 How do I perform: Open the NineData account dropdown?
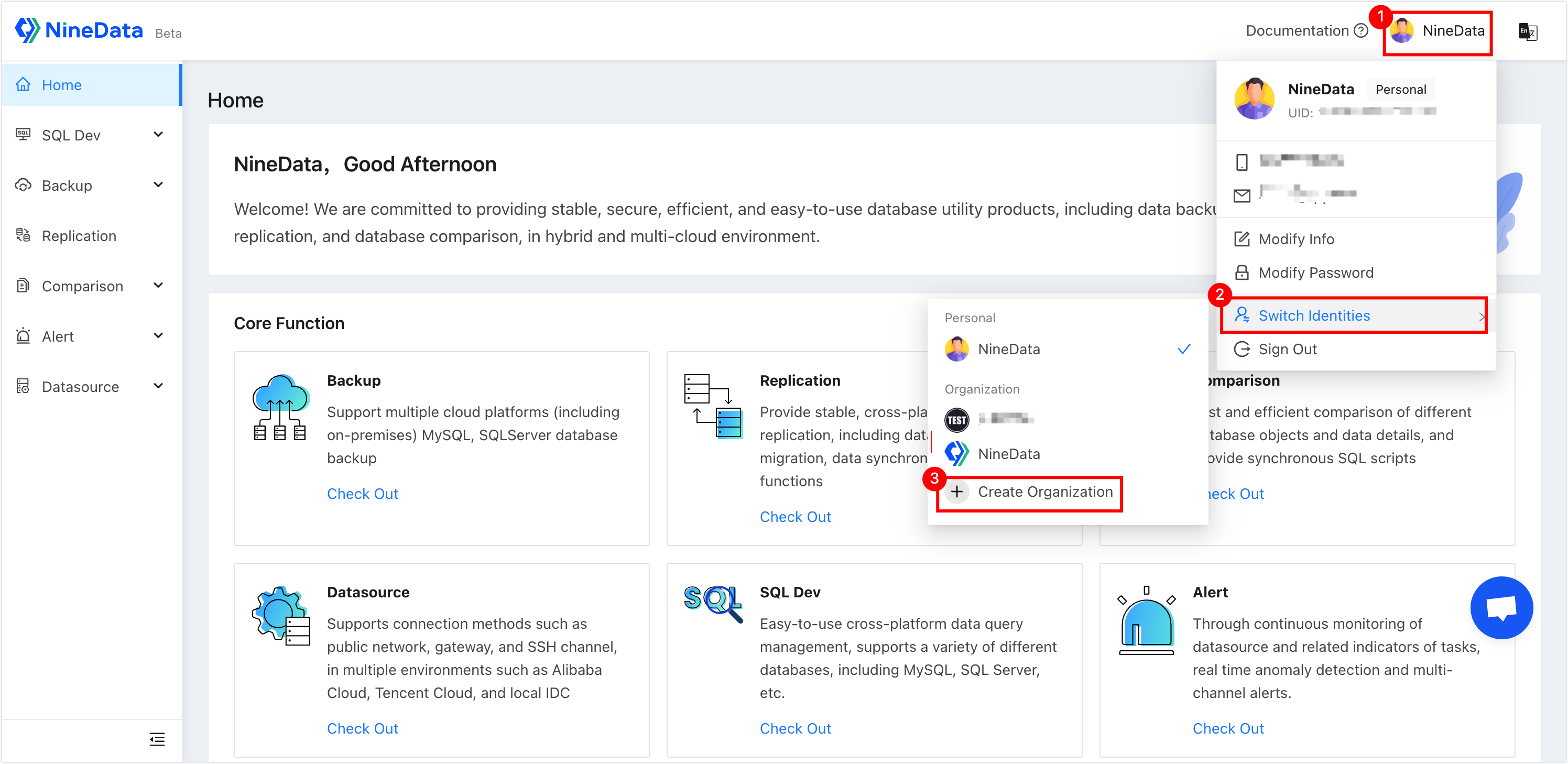1437,31
